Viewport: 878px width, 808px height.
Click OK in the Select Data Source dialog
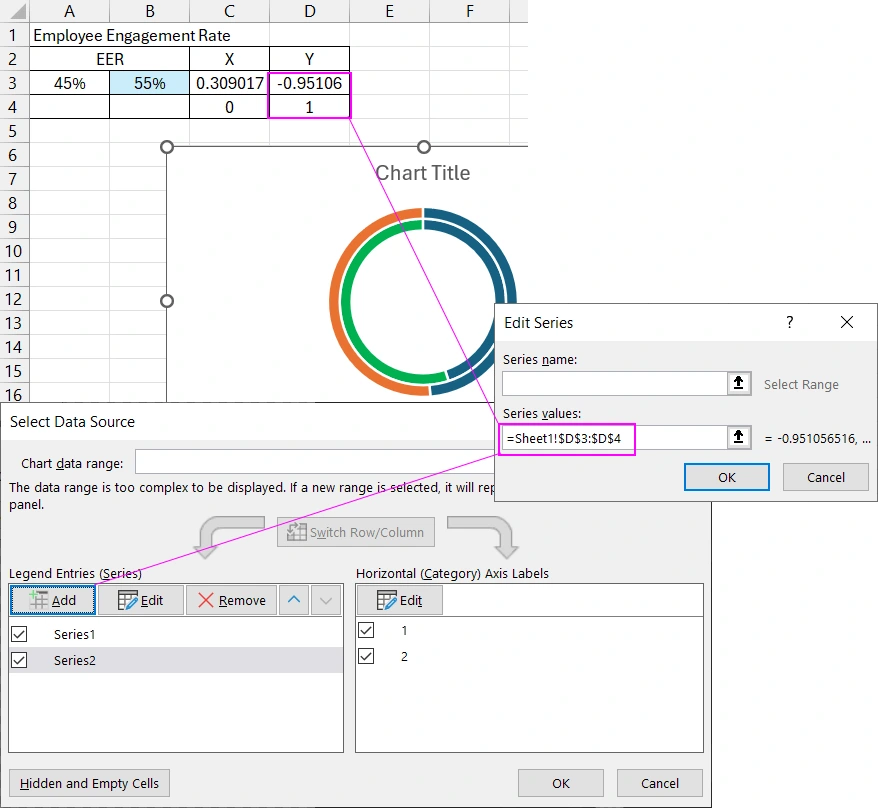click(x=562, y=783)
